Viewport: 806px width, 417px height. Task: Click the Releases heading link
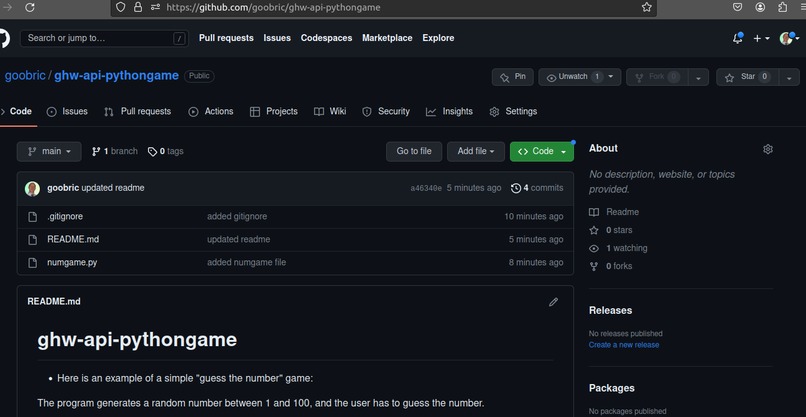tap(611, 310)
